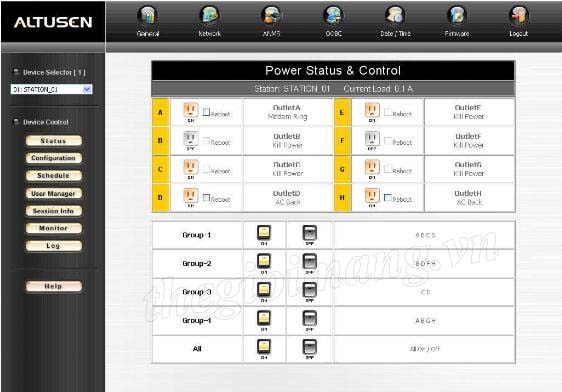562x392 pixels.
Task: Open the User Manager button
Action: (53, 193)
